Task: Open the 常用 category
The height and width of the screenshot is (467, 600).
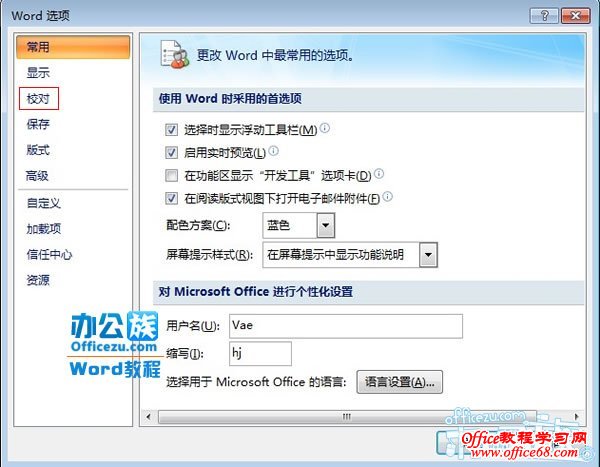Action: coord(73,47)
